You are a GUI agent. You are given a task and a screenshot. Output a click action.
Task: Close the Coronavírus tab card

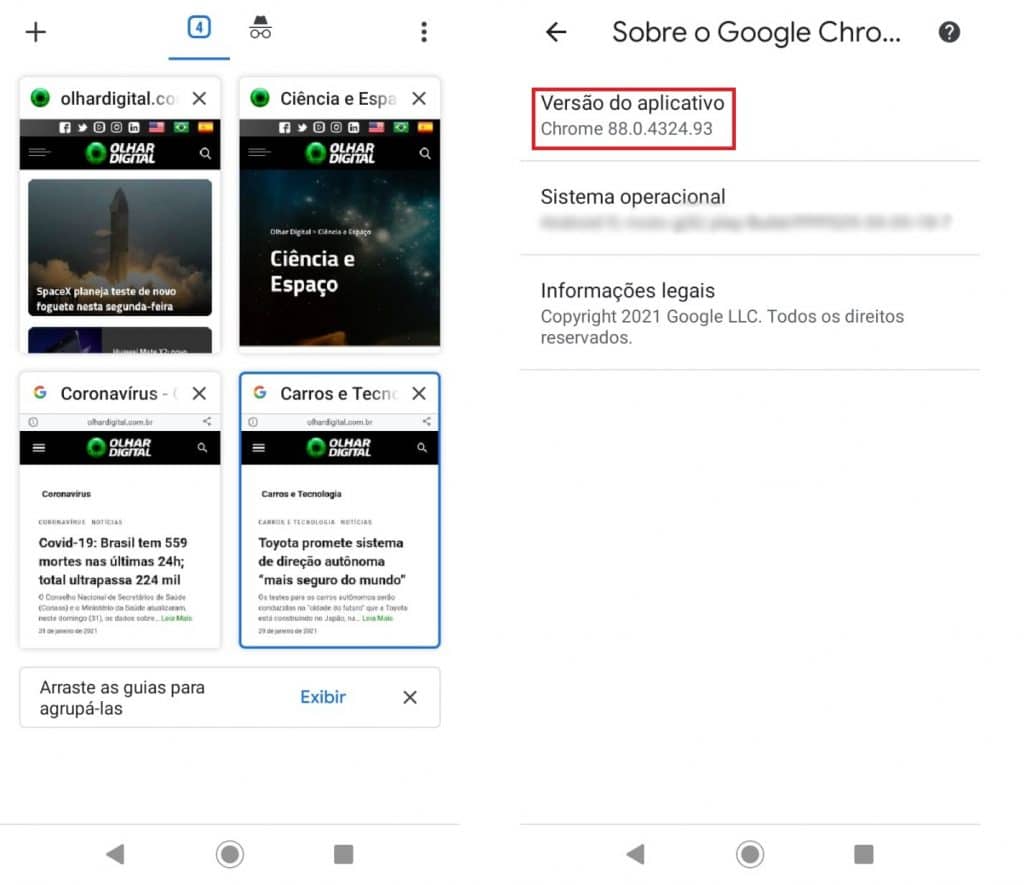tap(200, 393)
